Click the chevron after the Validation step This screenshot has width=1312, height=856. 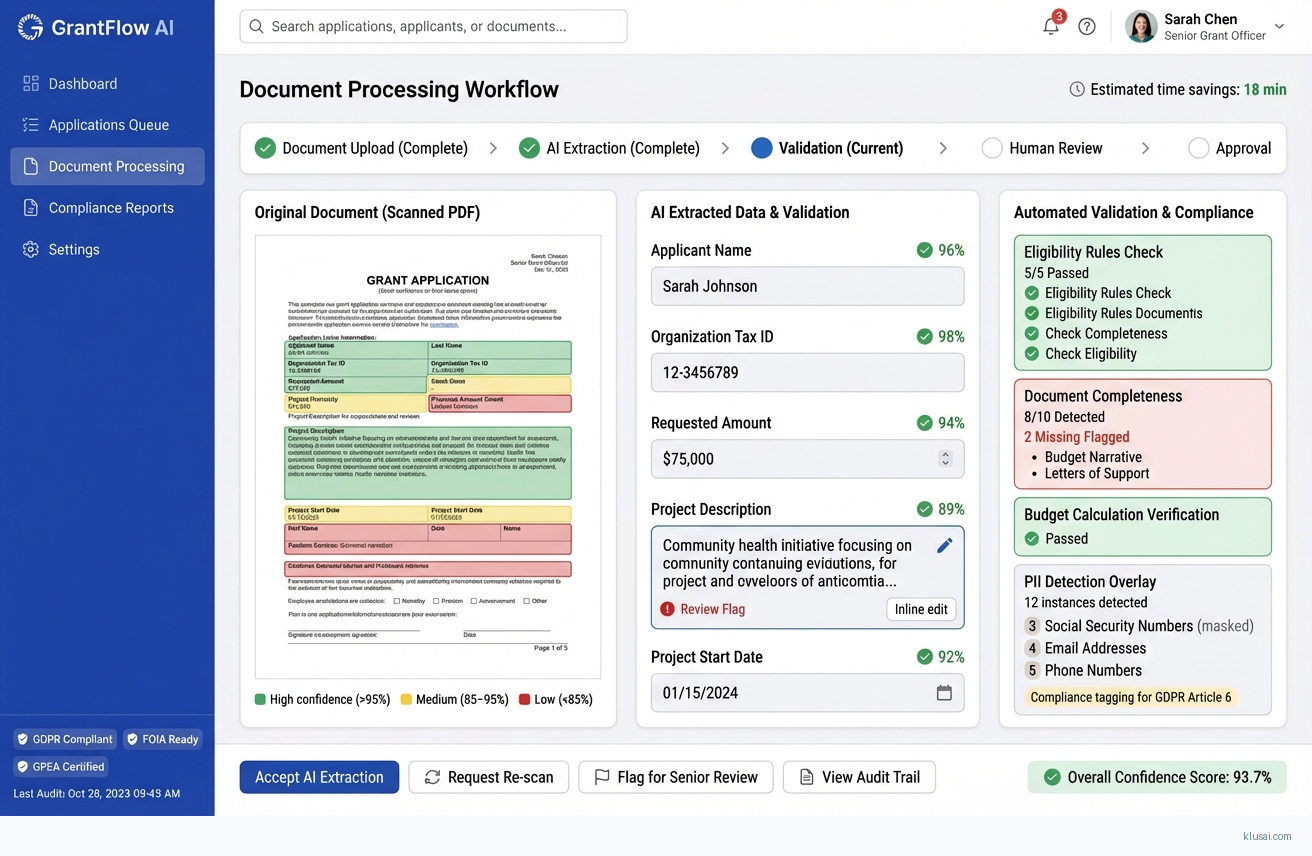pyautogui.click(x=943, y=148)
